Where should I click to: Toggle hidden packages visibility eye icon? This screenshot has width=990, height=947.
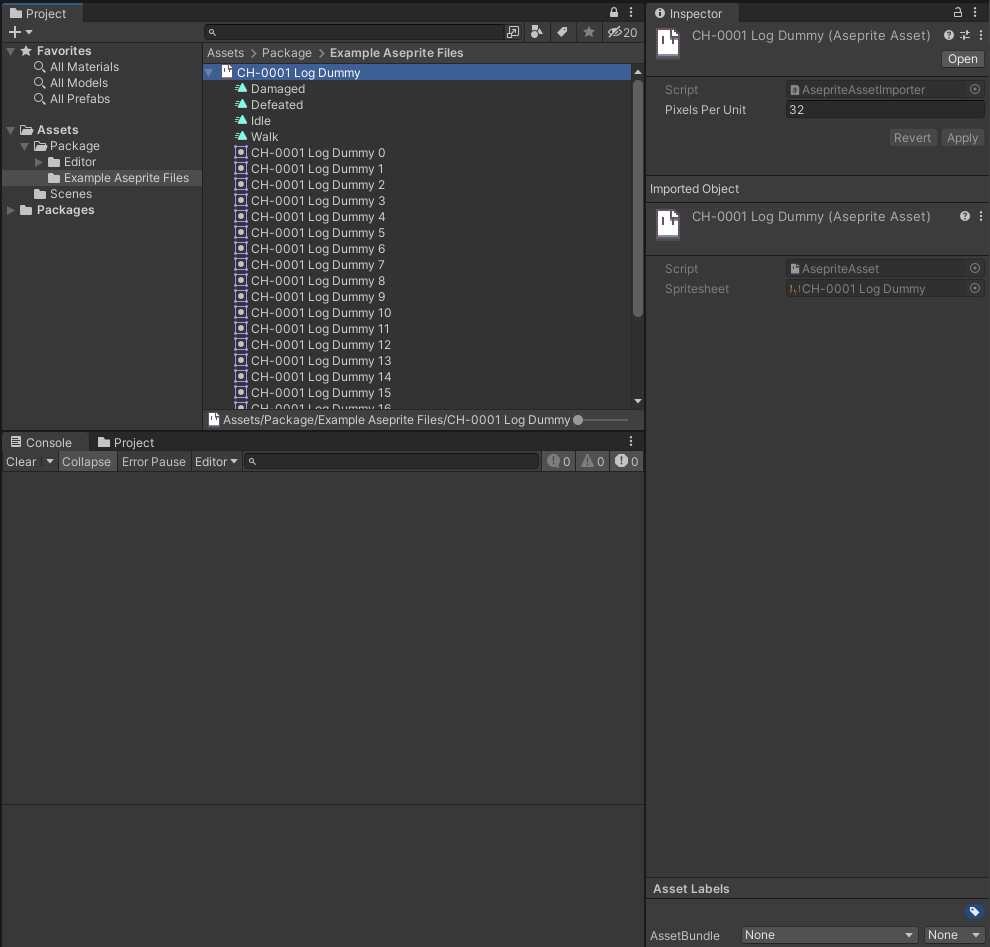[615, 32]
